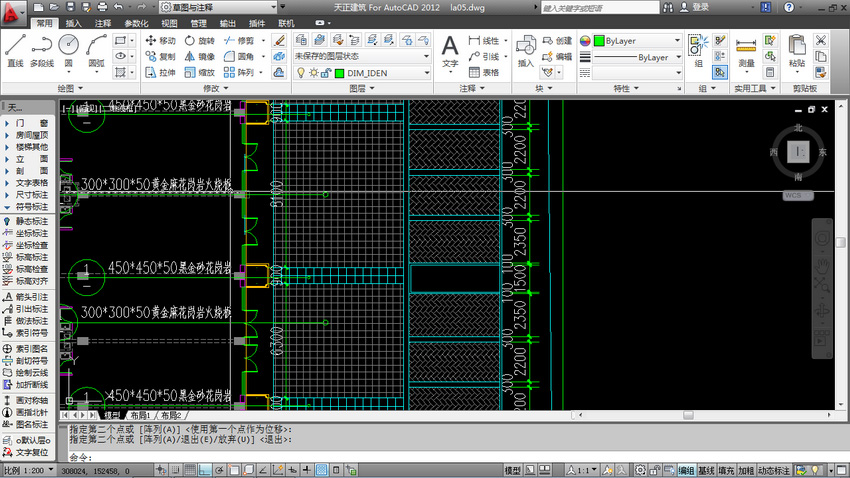Image resolution: width=850 pixels, height=478 pixels.
Task: Click the Create block (创建) button
Action: 557,41
